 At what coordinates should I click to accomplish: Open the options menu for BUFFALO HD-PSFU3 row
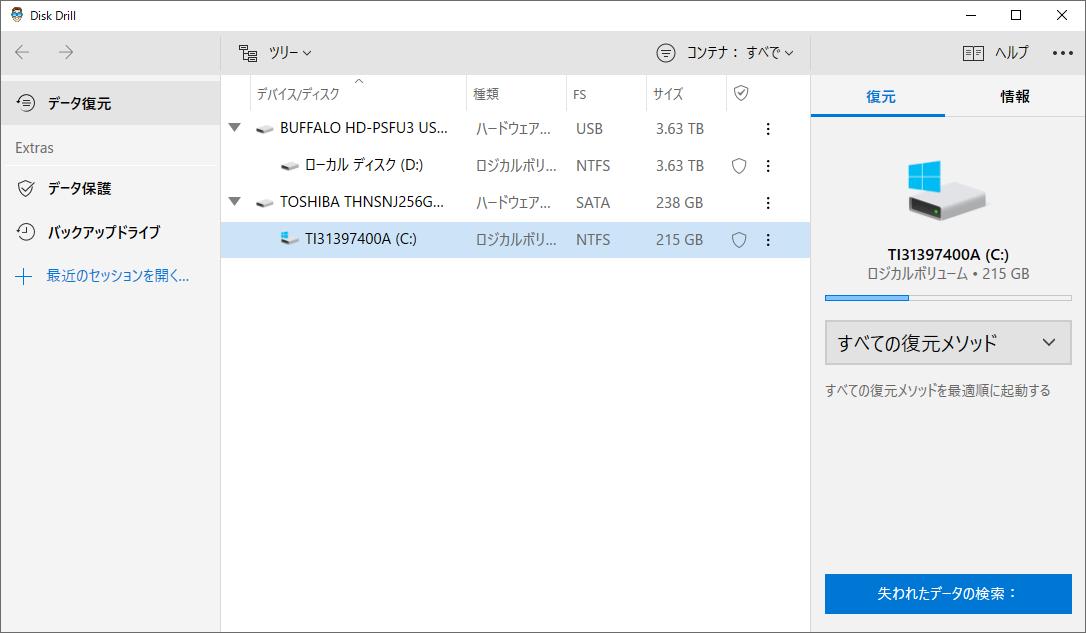point(767,129)
